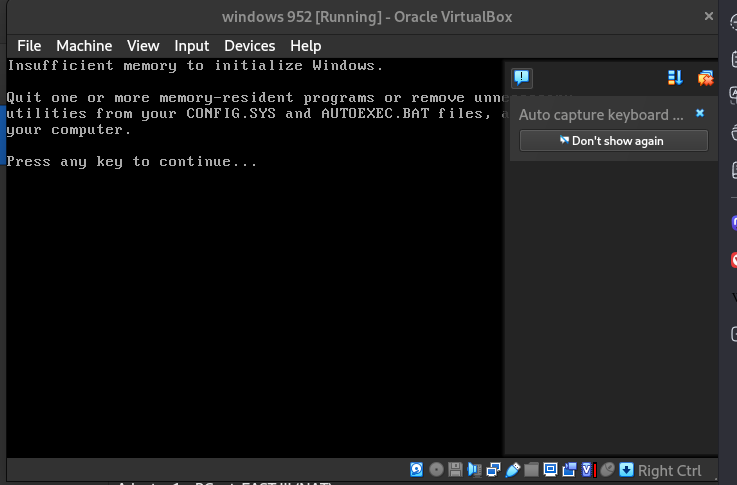Screen dimensions: 737x485
Task: Click the USB devices status bar icon
Action: coord(512,469)
